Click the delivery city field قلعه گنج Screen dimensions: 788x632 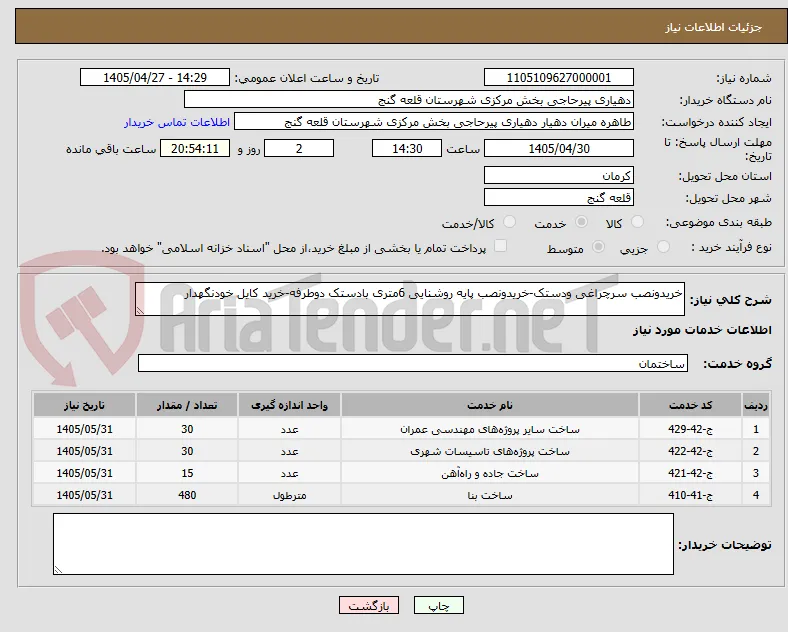tap(559, 197)
